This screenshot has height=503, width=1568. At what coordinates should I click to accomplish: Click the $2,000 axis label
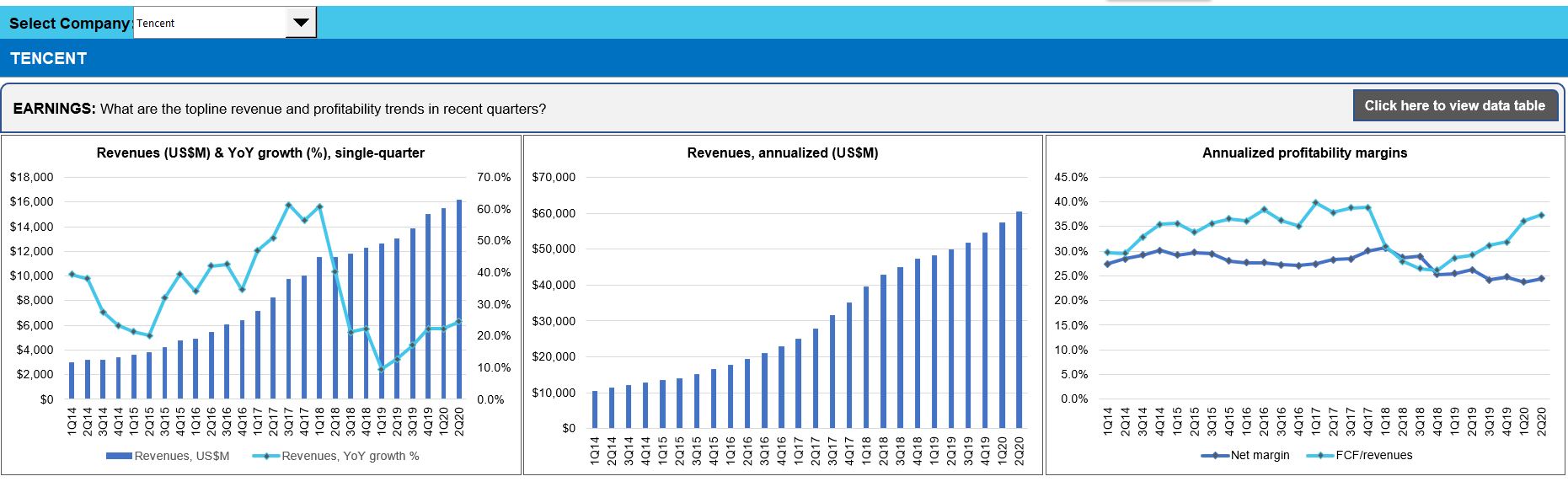[35, 374]
